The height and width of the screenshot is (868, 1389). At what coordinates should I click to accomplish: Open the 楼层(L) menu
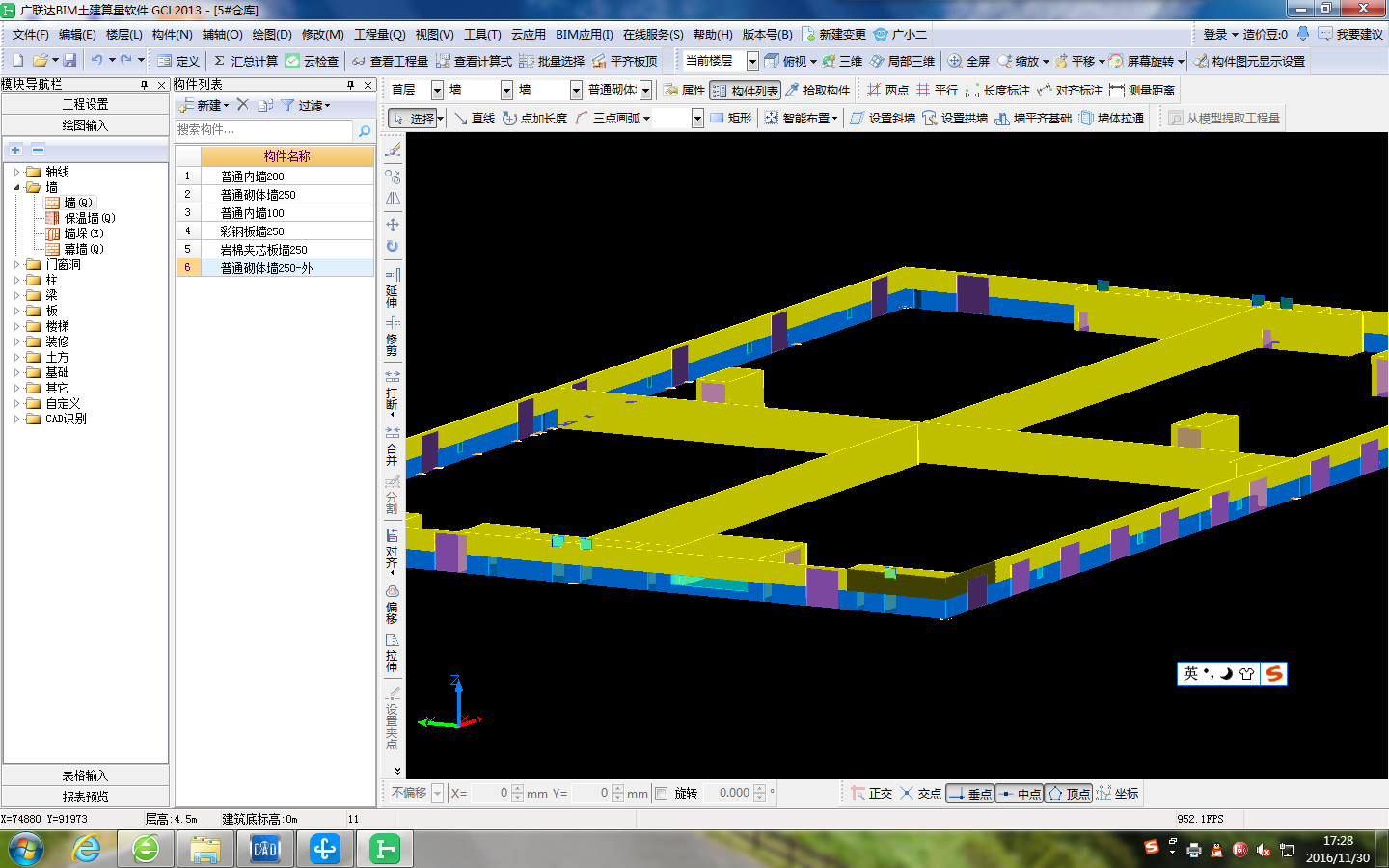pos(123,34)
